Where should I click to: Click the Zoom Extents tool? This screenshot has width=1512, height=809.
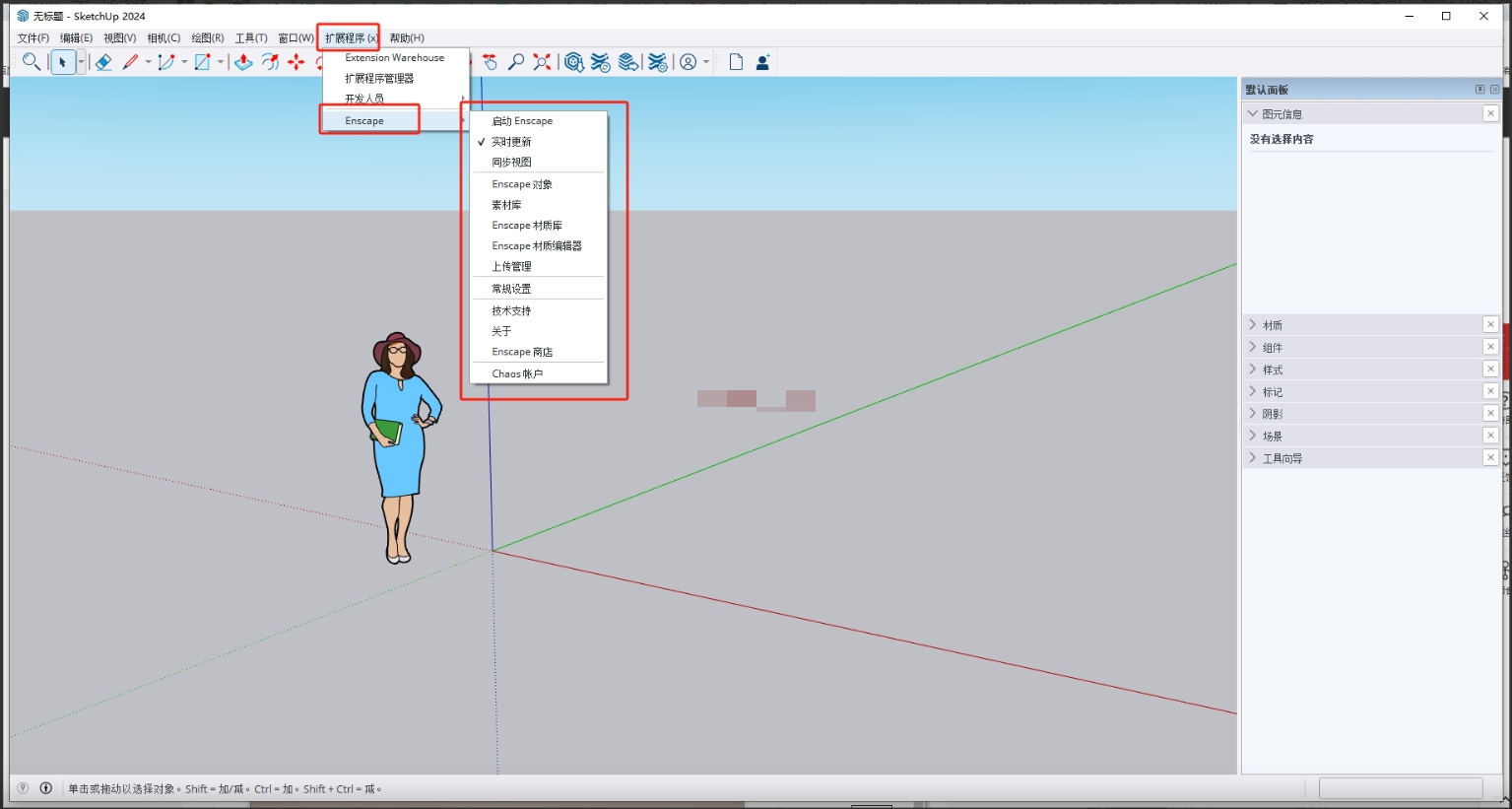pyautogui.click(x=542, y=62)
